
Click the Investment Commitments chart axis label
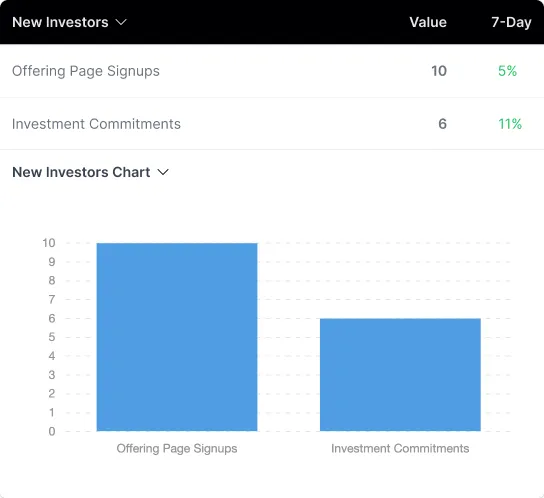click(400, 448)
